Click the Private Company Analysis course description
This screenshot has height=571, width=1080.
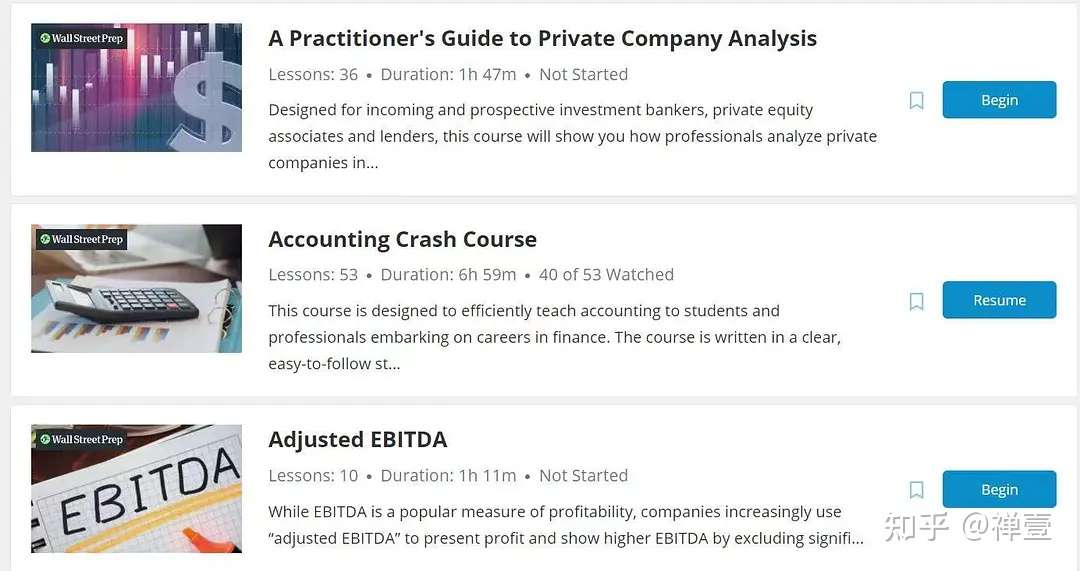coord(572,136)
